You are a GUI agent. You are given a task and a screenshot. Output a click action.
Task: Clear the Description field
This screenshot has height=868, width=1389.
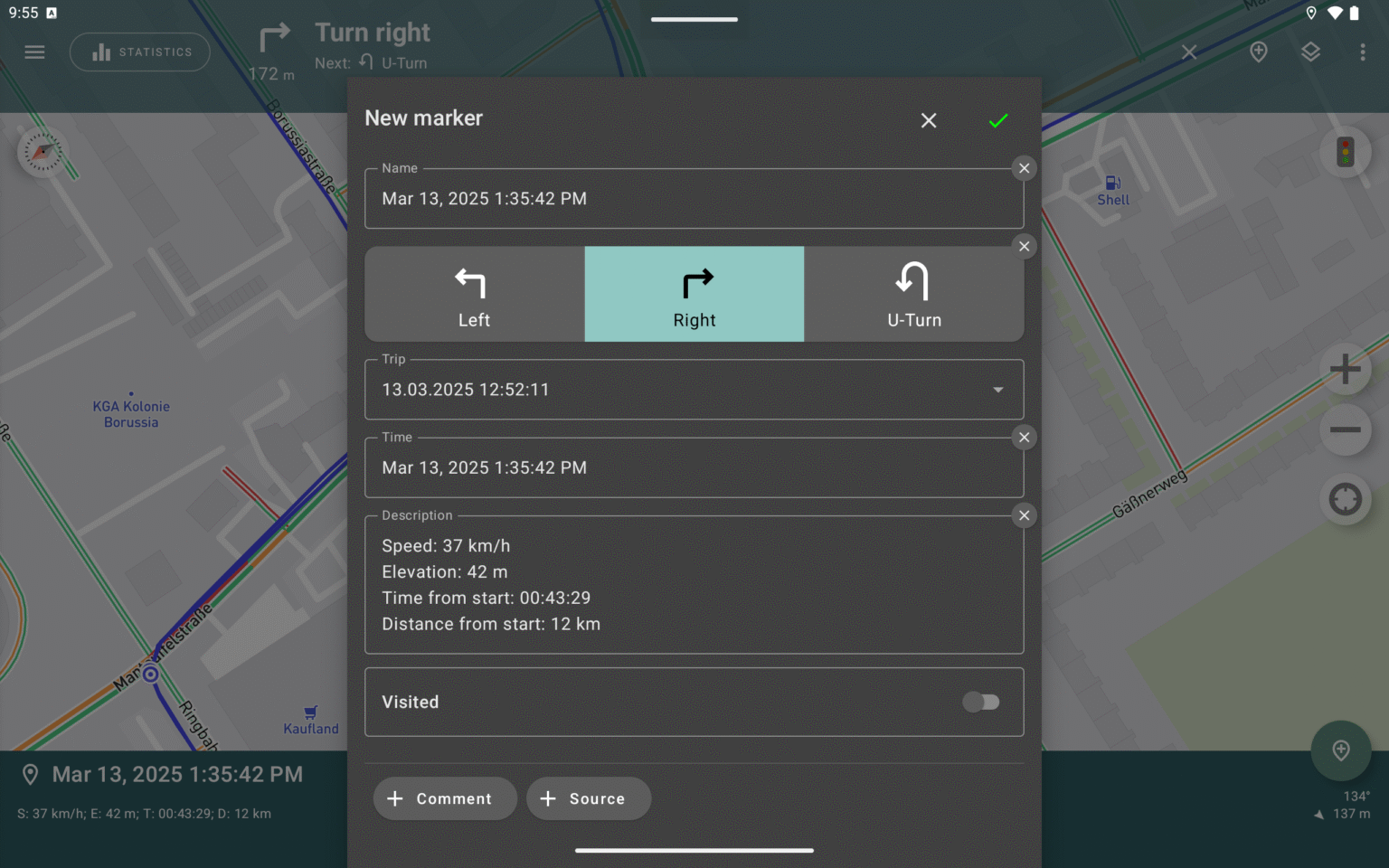coord(1024,515)
